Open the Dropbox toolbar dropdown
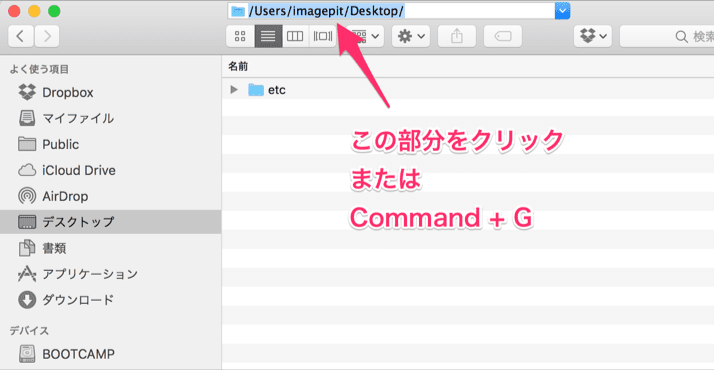Screen dimensions: 714x370 592,36
